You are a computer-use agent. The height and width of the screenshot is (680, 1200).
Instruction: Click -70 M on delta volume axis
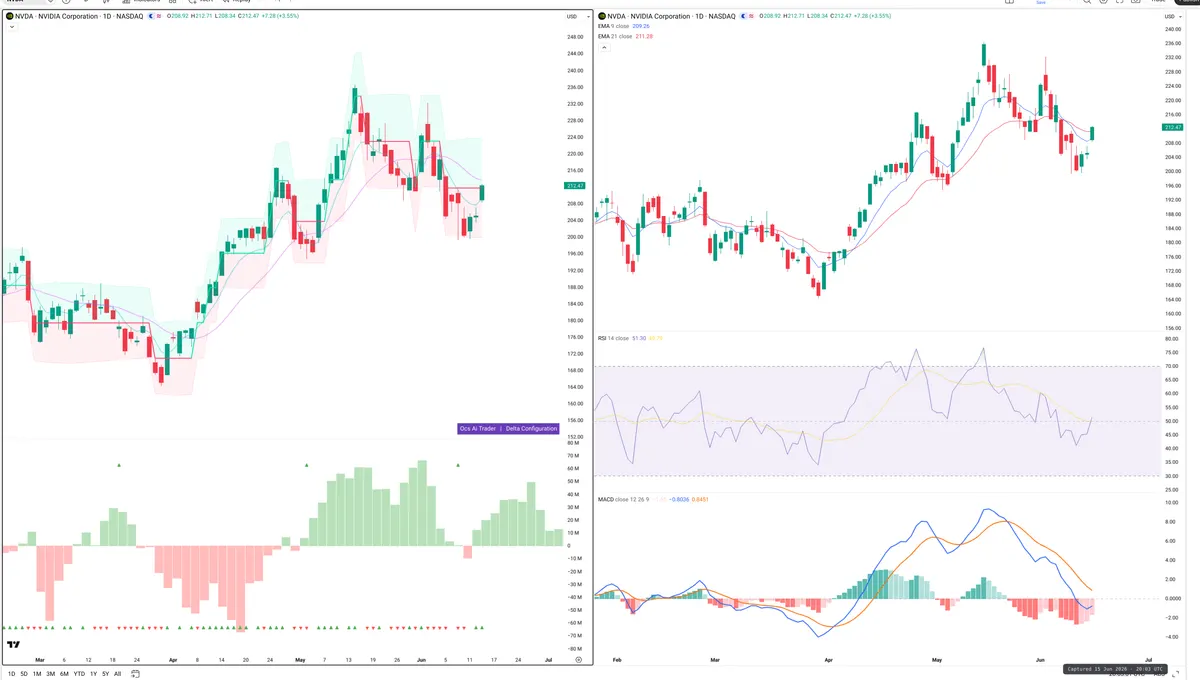574,635
